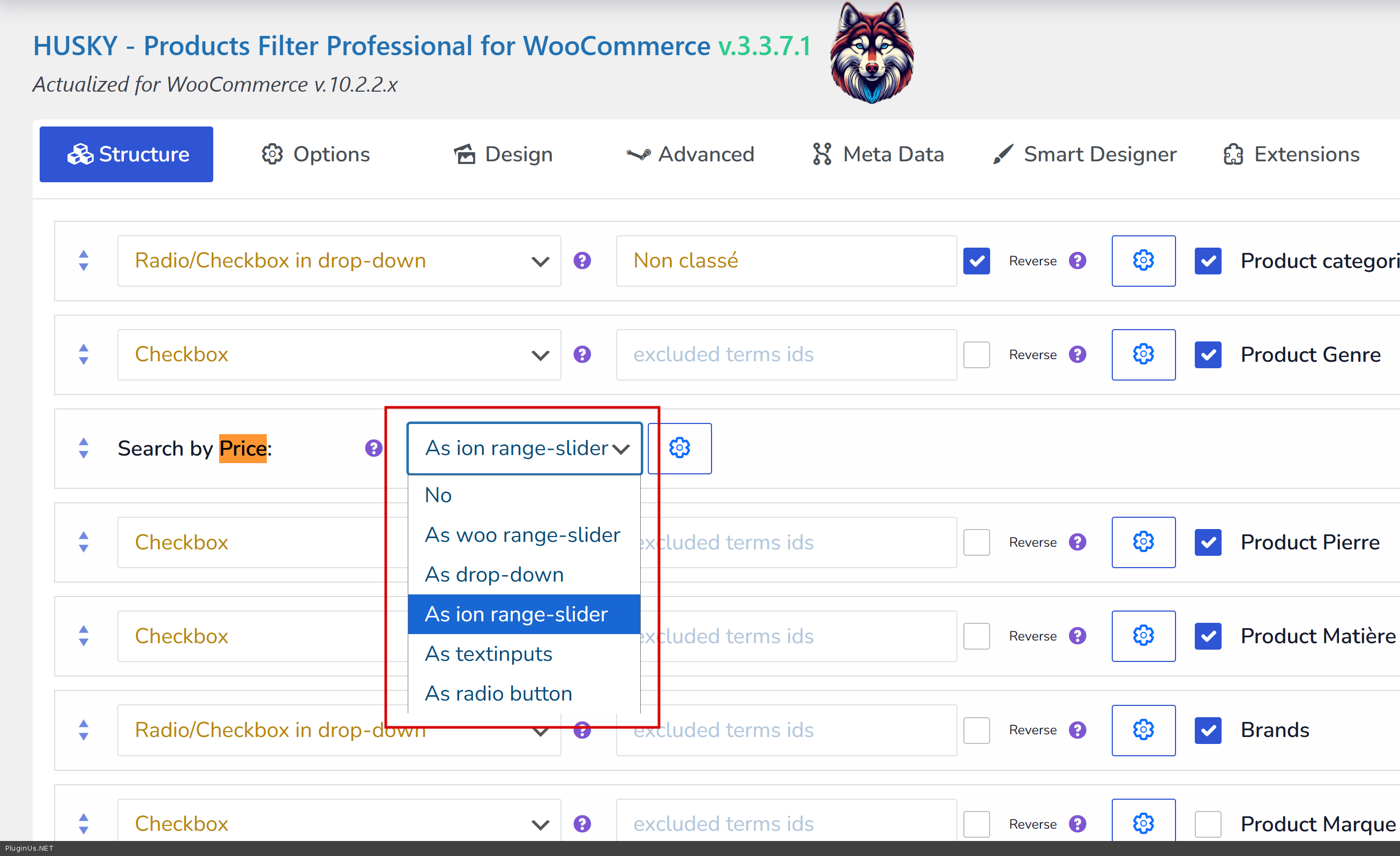The height and width of the screenshot is (856, 1400).
Task: Click help icon beside Search by Price
Action: click(373, 448)
